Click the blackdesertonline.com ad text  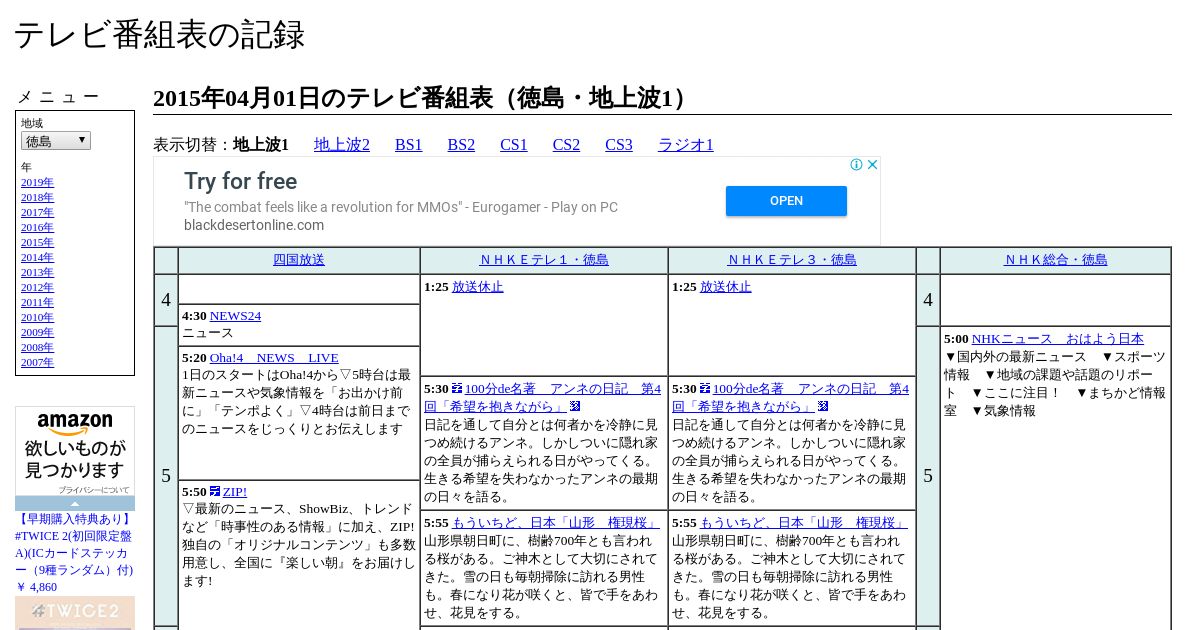pos(254,225)
